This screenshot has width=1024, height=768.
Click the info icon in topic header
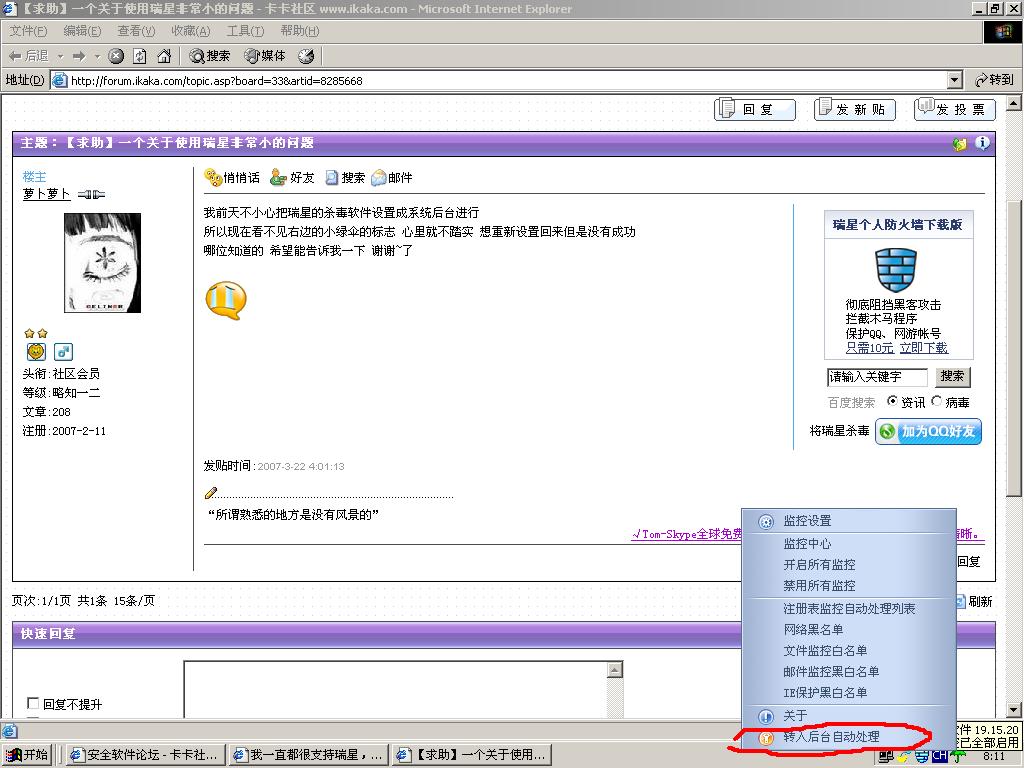click(x=982, y=143)
